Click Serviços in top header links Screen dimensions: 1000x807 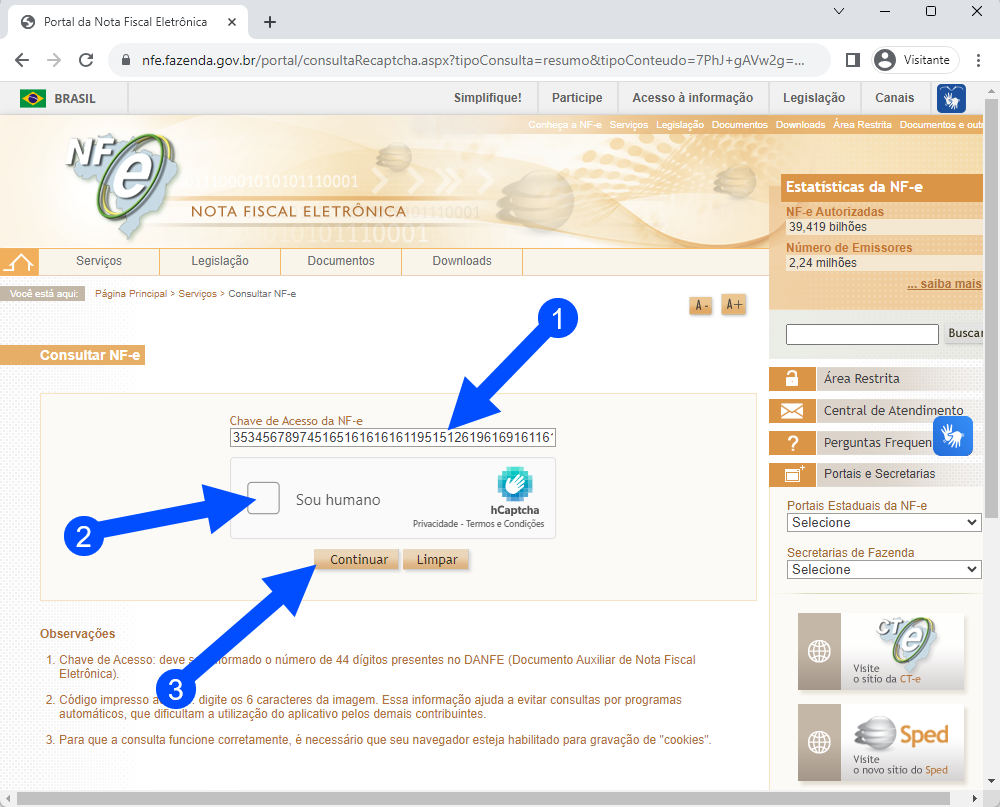629,125
